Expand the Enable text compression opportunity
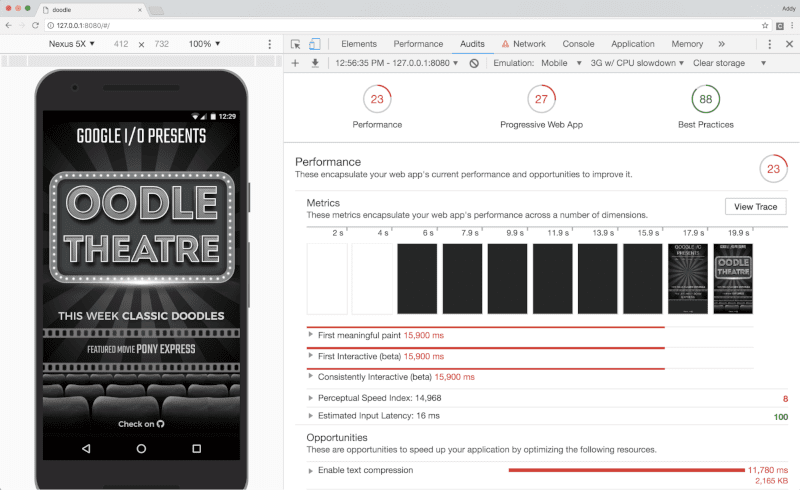Viewport: 800px width, 490px height. [x=311, y=470]
